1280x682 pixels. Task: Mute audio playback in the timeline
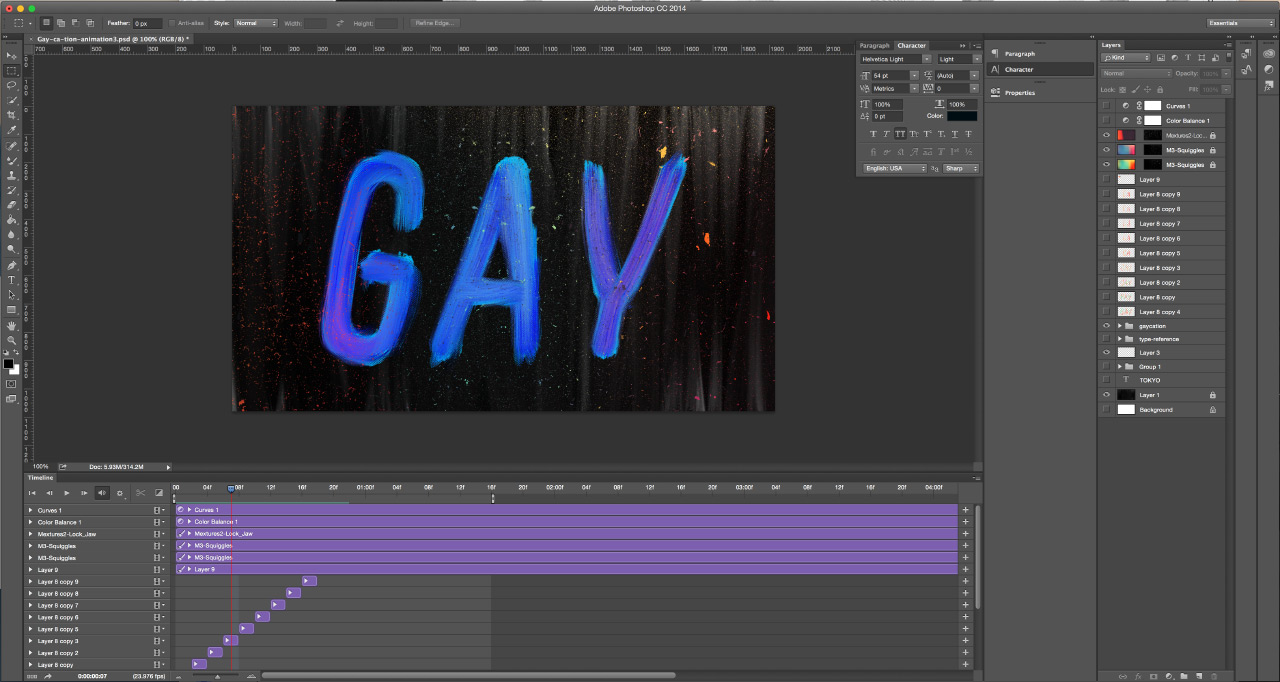[102, 493]
